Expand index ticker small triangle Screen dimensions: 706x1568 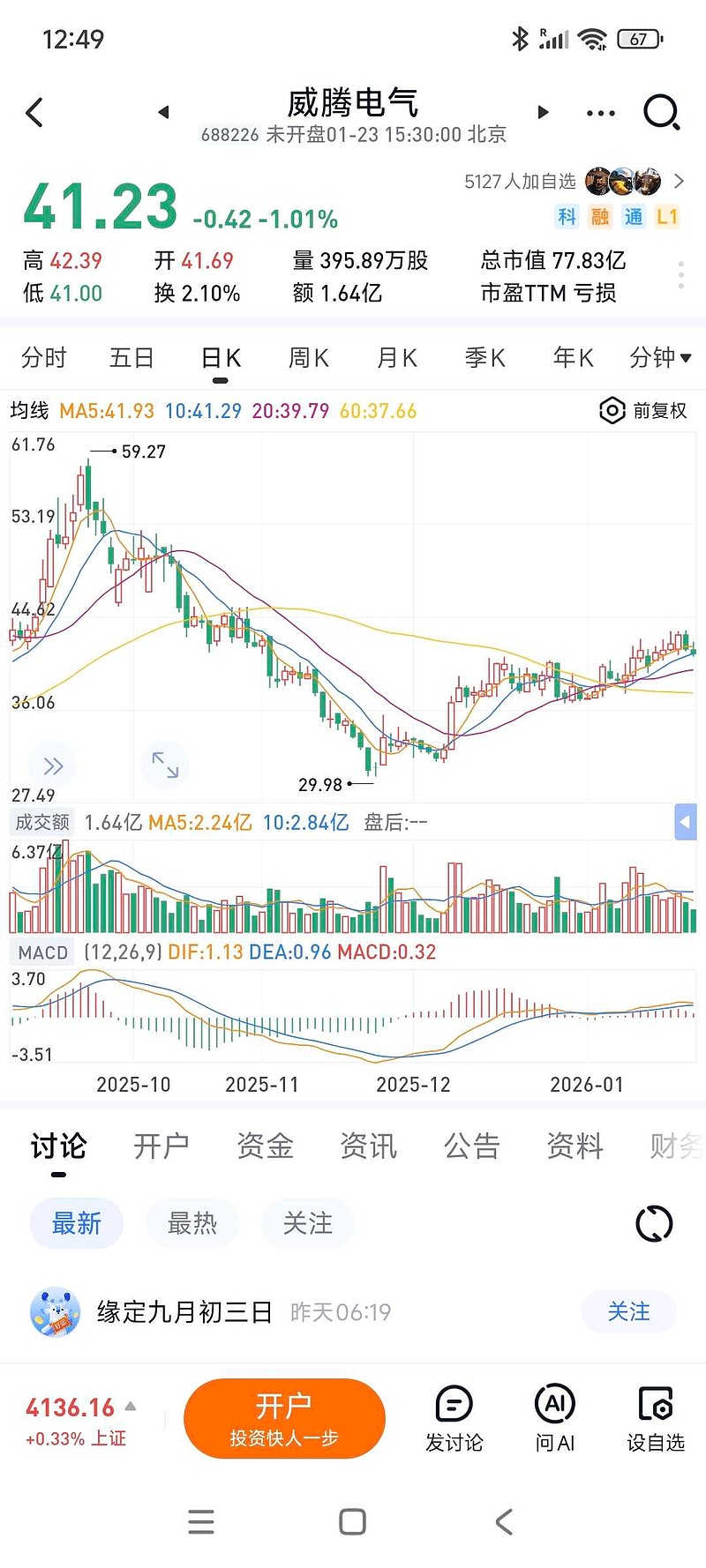click(131, 1406)
